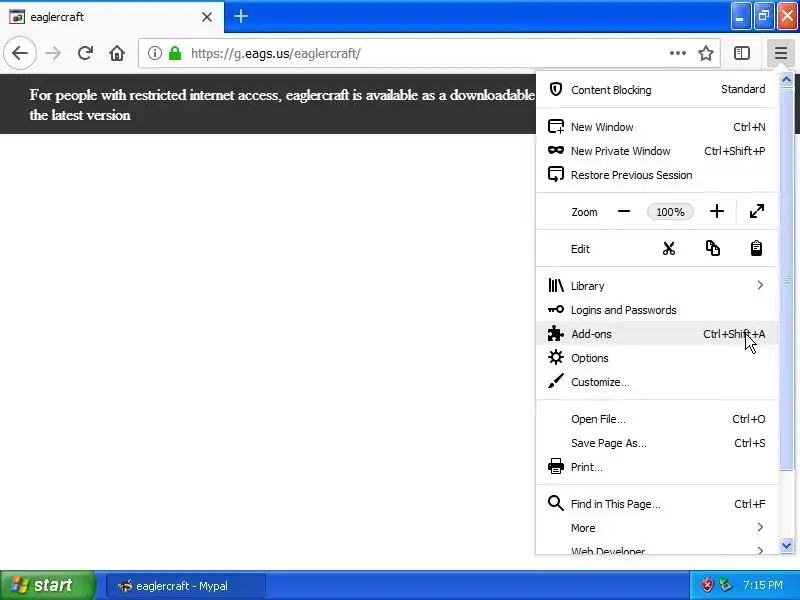Expand the Library submenu
800x600 pixels.
(x=657, y=286)
